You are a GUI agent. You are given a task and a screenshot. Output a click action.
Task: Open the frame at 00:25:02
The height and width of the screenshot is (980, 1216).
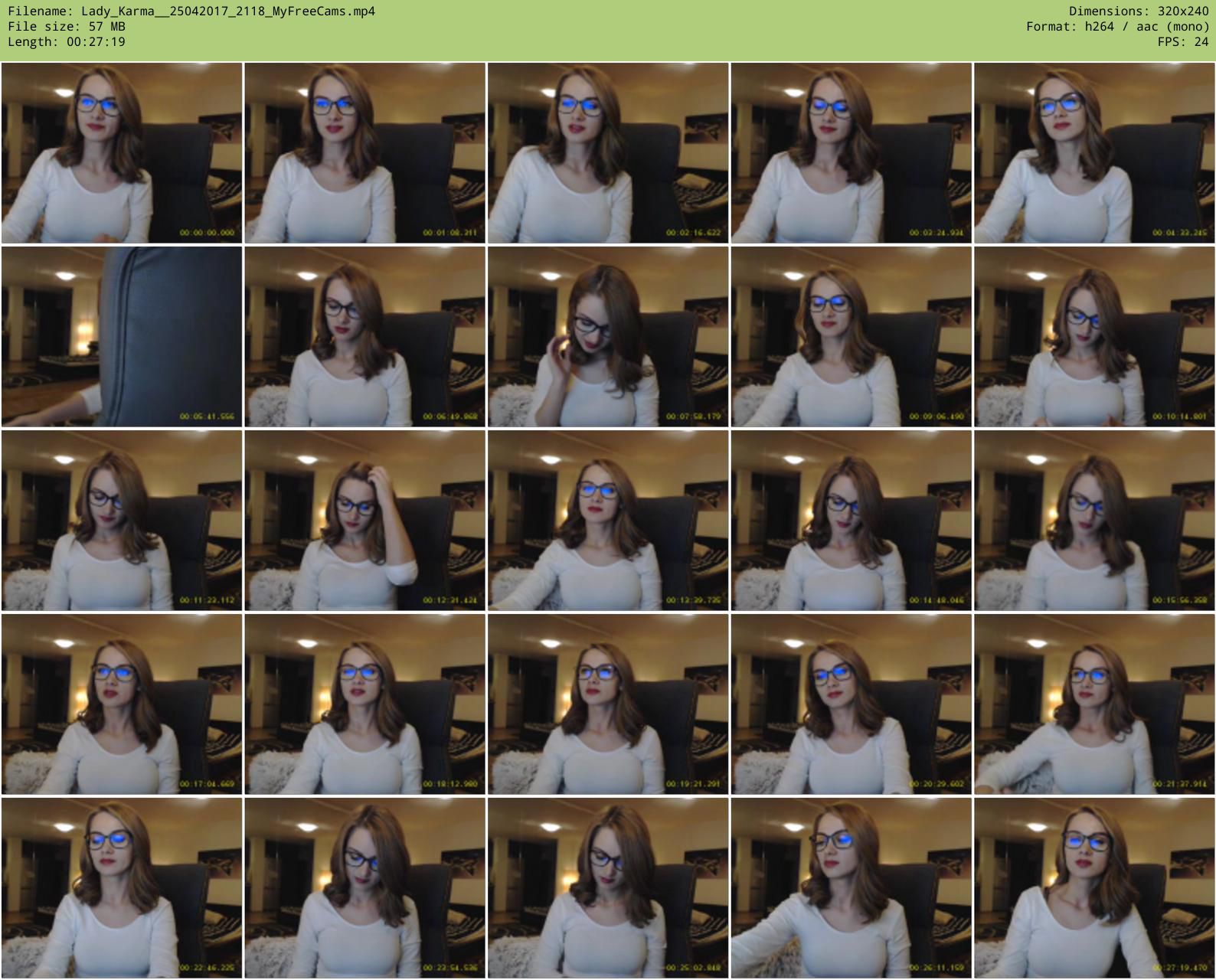click(608, 887)
